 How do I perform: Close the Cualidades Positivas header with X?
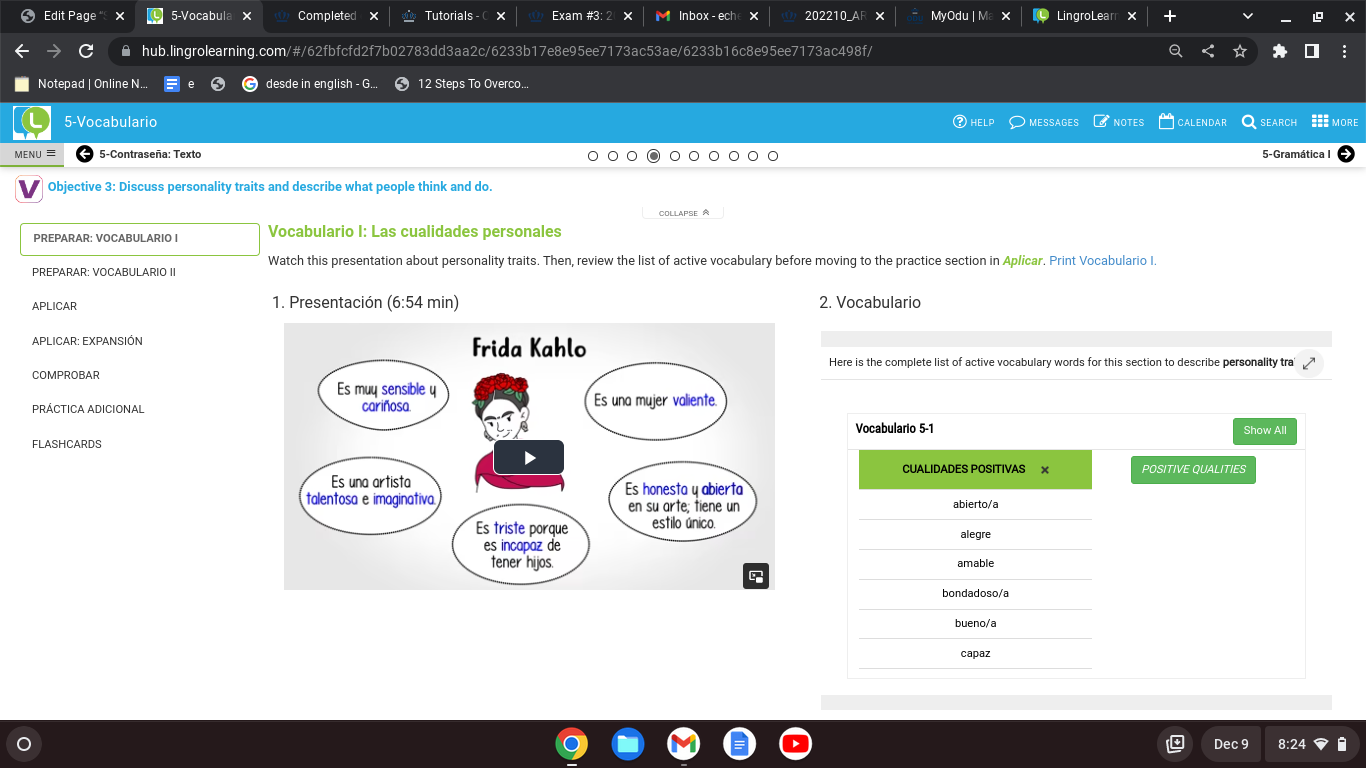[x=1045, y=469]
